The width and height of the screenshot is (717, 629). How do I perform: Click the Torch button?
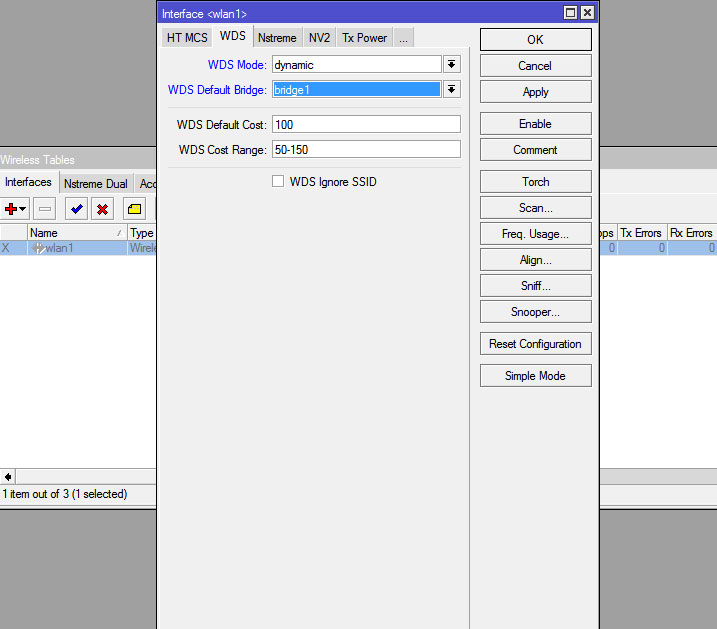(x=535, y=182)
